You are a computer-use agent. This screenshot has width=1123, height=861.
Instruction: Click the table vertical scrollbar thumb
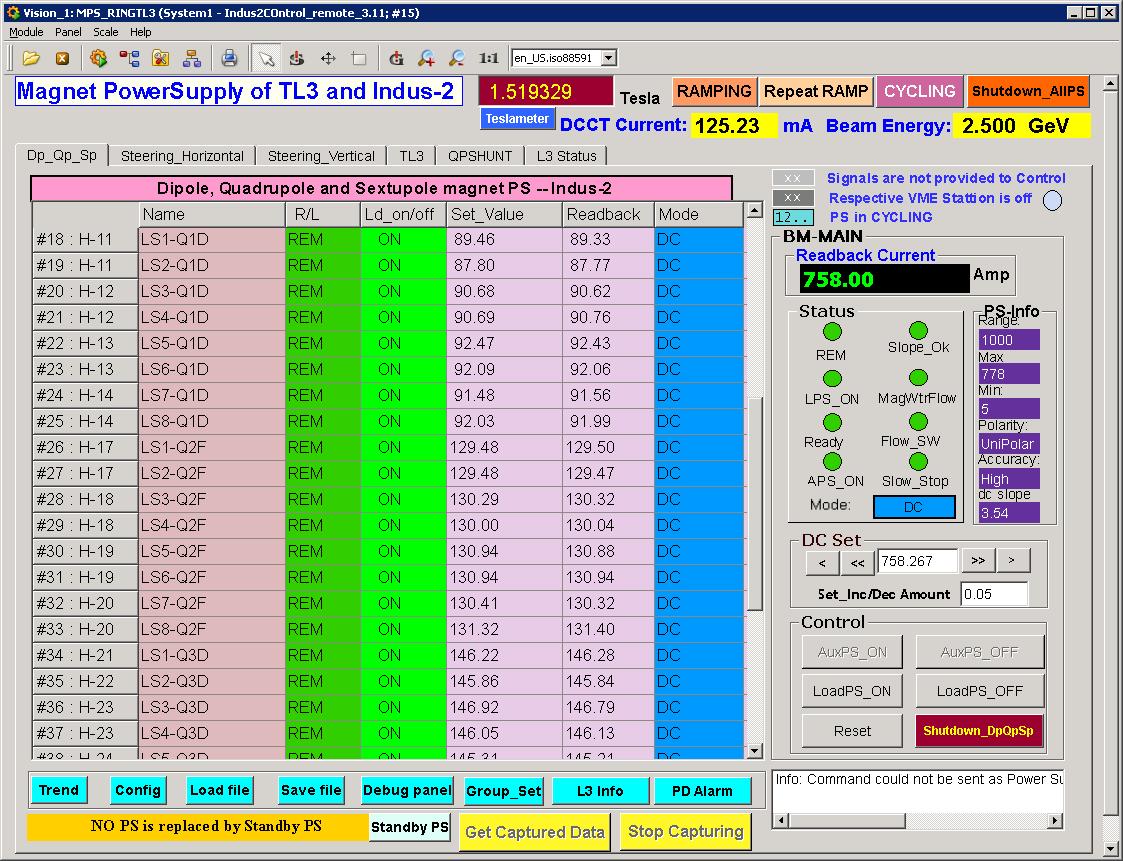click(753, 503)
